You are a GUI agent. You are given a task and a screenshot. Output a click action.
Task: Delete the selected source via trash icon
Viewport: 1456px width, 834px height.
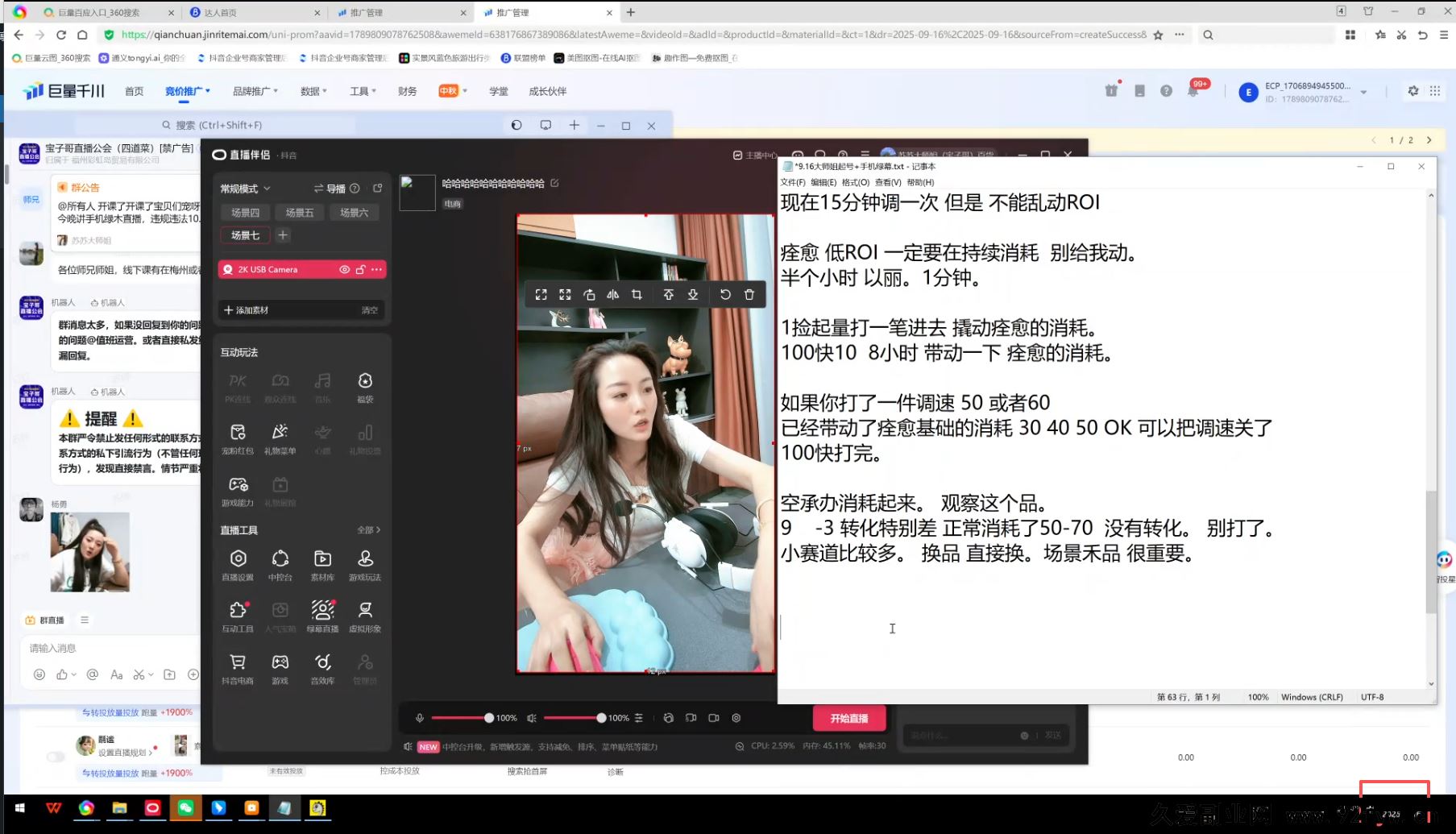(x=749, y=295)
